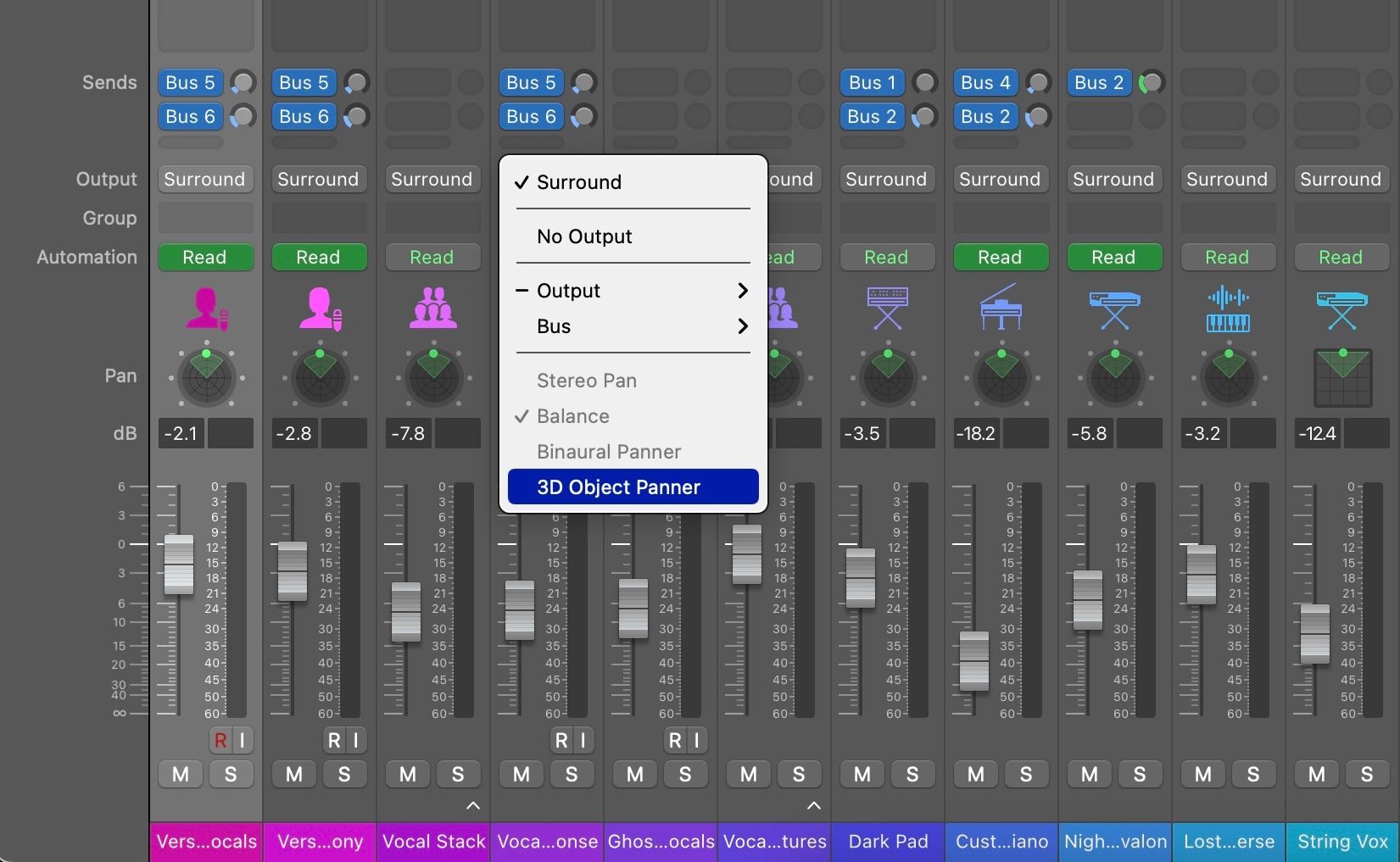Click the volume fader on the Cust...iano channel

[x=973, y=661]
